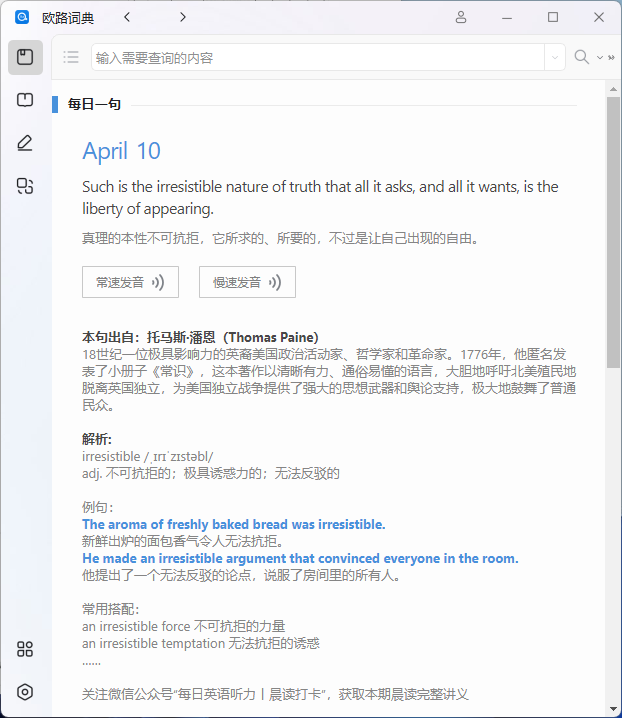Open the hexagon settings icon
Viewport: 622px width, 718px height.
pos(25,692)
